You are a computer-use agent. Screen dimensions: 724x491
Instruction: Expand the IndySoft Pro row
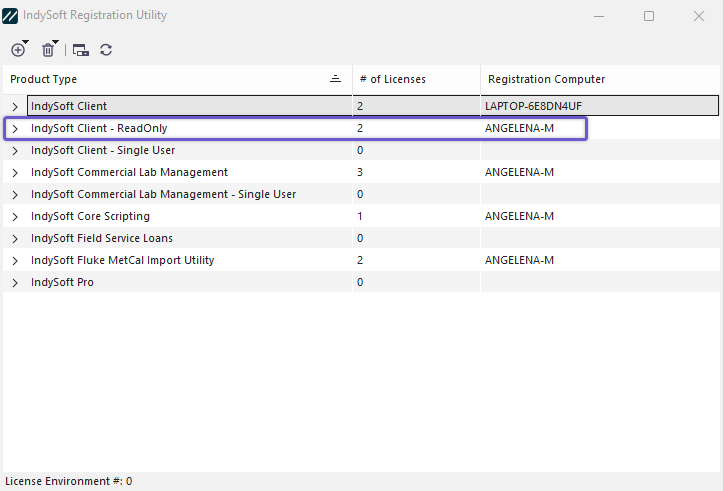[15, 283]
